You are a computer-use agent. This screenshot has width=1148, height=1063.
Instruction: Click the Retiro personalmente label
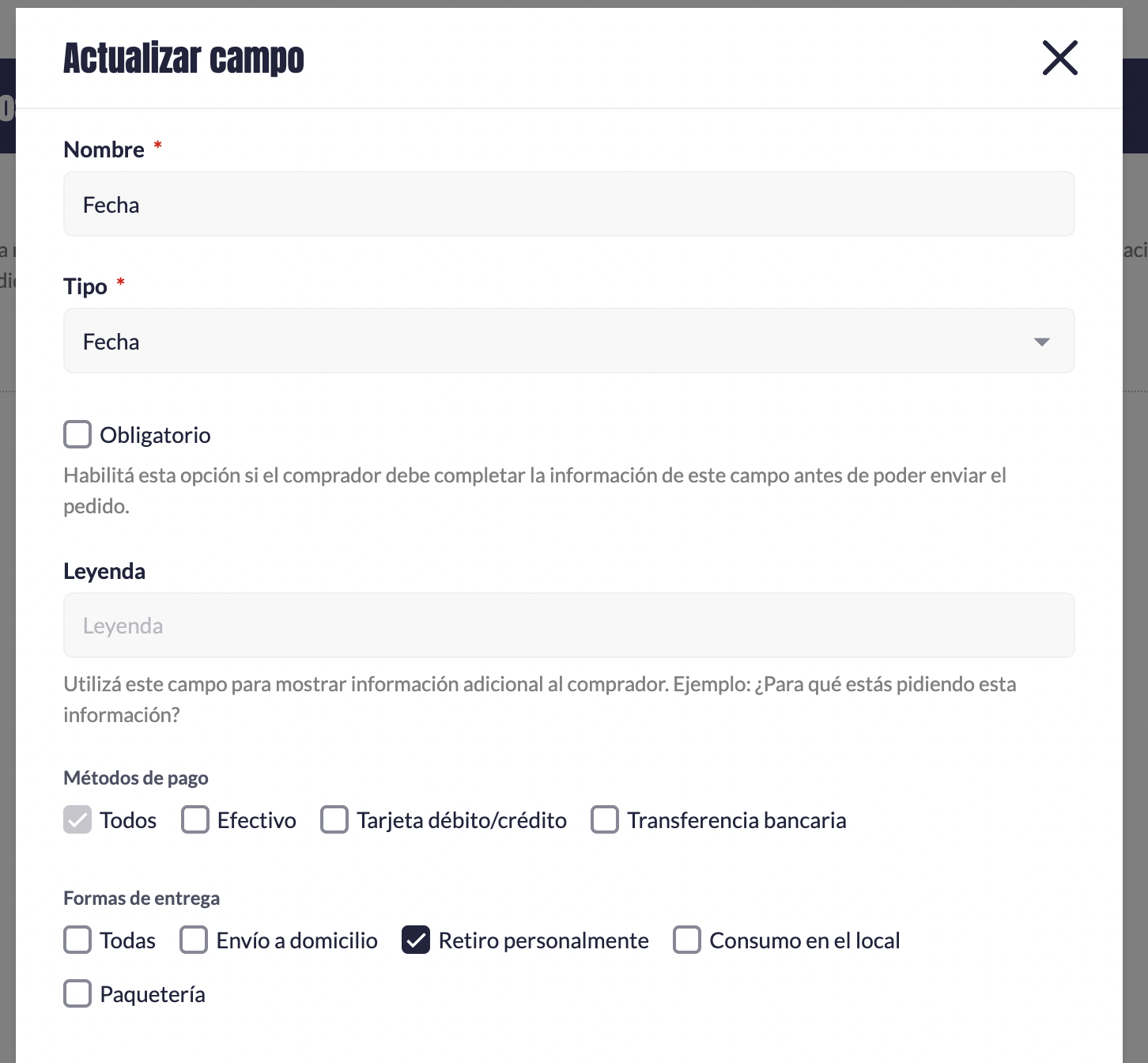click(543, 940)
